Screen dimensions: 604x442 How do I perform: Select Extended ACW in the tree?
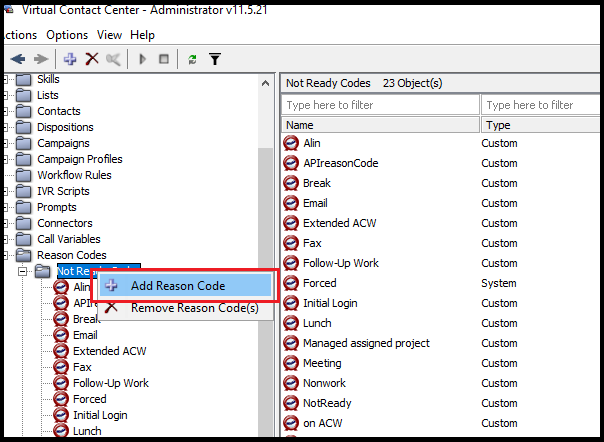tap(110, 351)
